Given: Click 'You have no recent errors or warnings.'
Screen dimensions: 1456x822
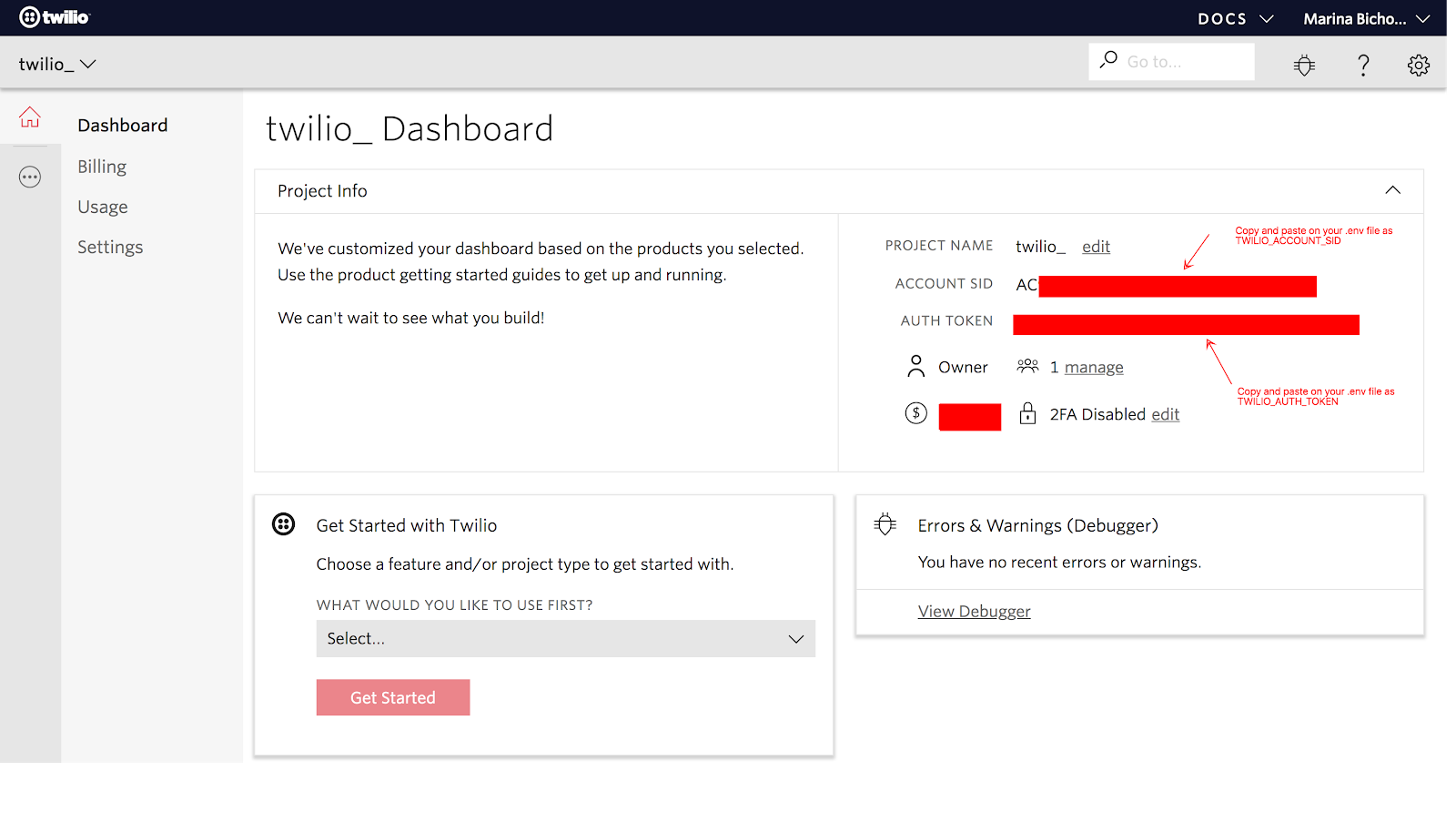Looking at the screenshot, I should pyautogui.click(x=1059, y=563).
